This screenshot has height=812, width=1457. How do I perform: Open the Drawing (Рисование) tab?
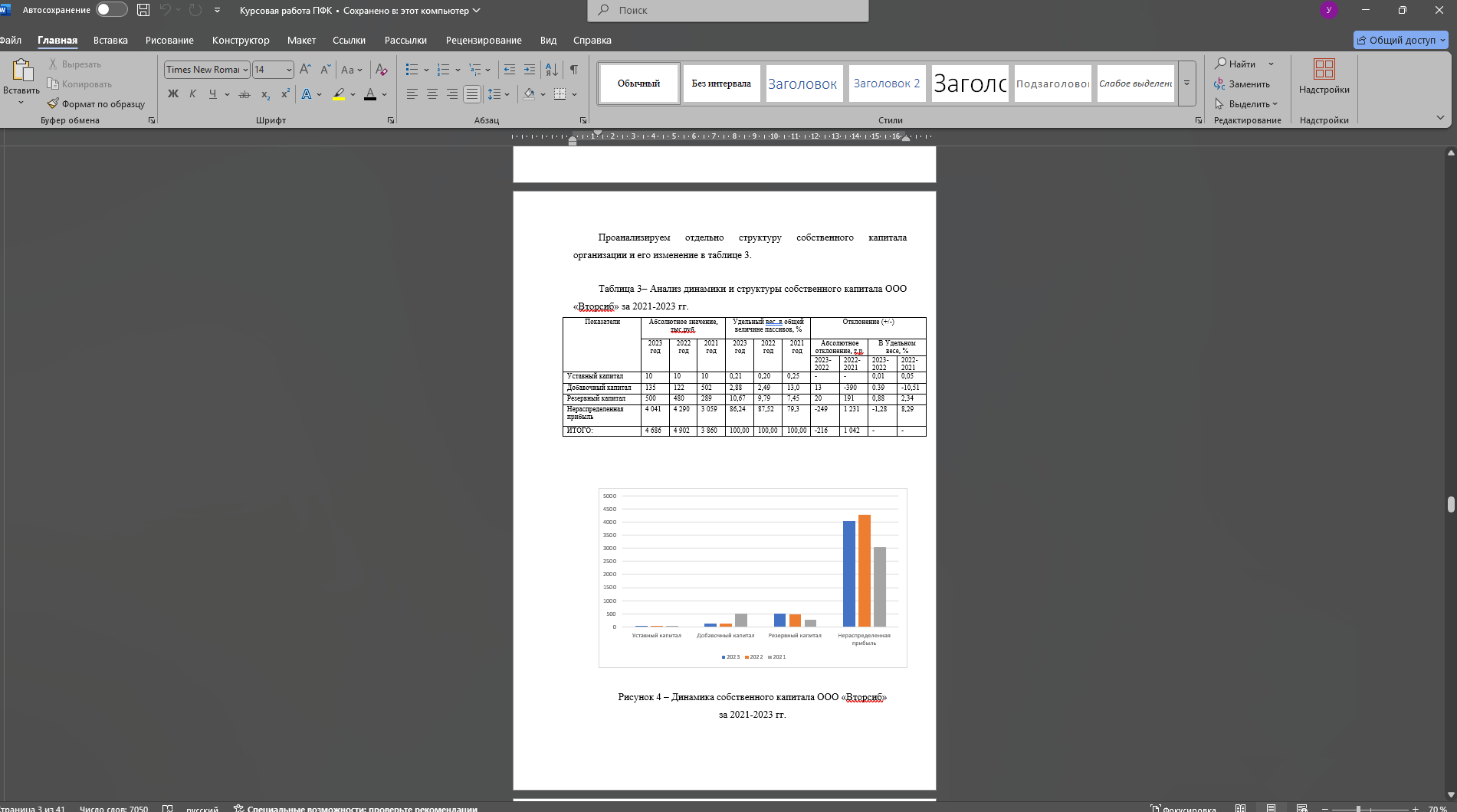click(169, 41)
